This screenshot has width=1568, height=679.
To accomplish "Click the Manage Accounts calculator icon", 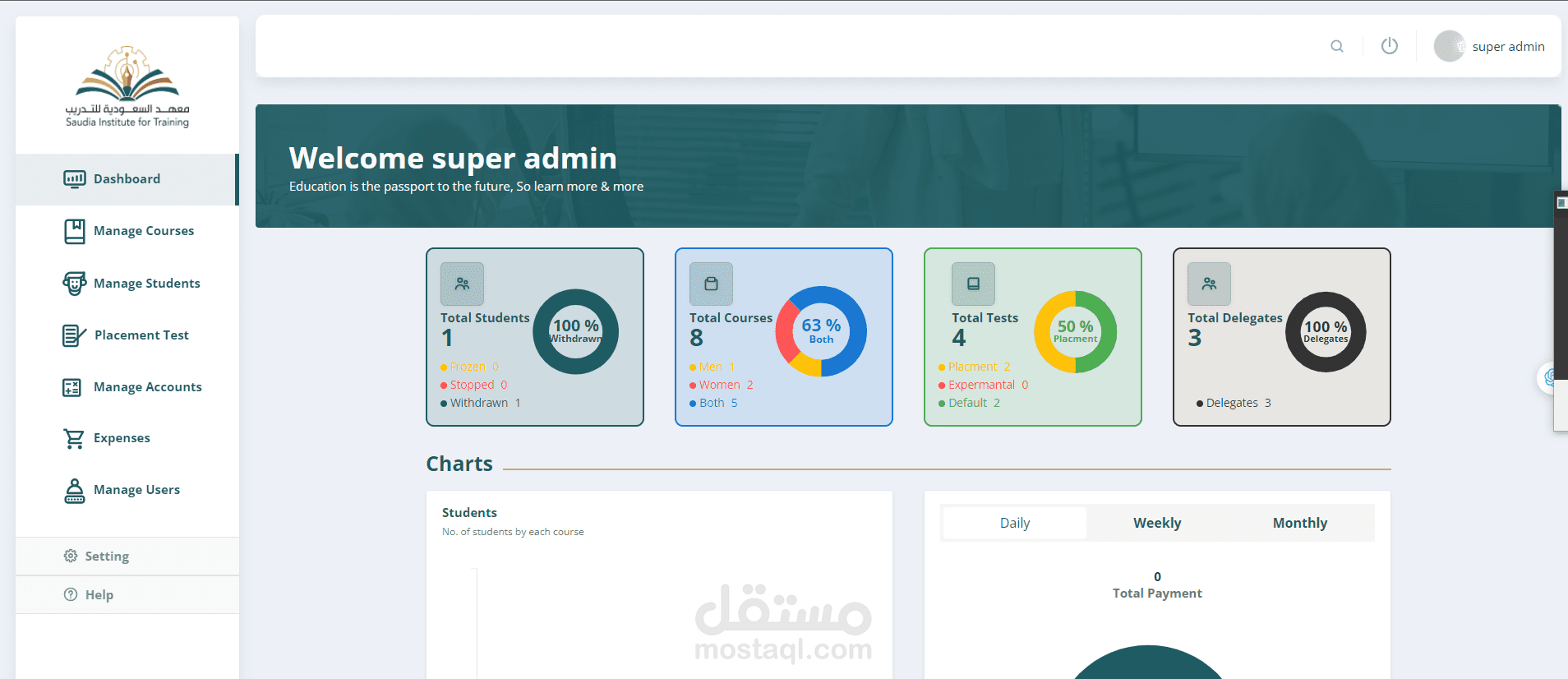I will point(72,387).
